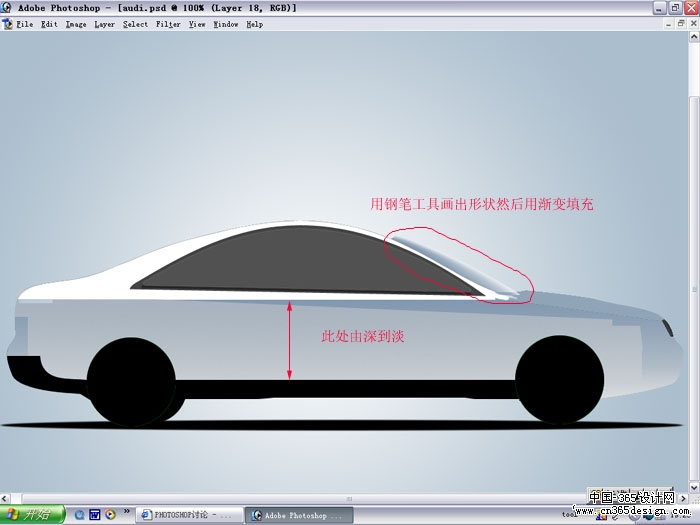Launch the blue Q quick launch icon
The image size is (700, 525).
(79, 515)
